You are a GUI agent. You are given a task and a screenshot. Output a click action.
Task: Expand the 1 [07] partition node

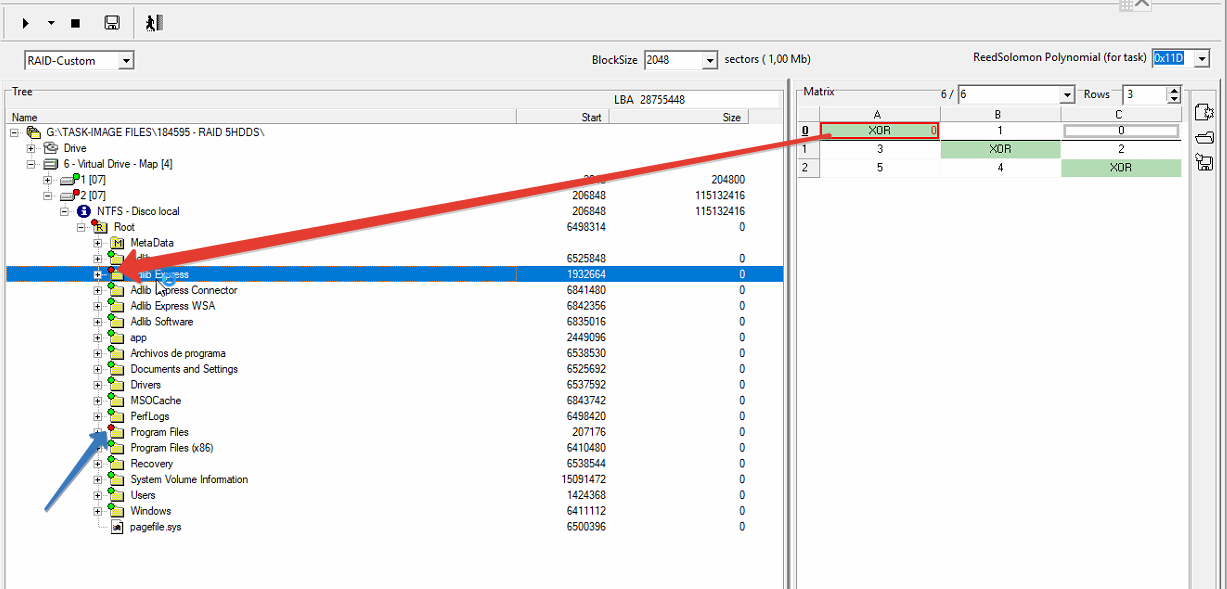pos(48,180)
